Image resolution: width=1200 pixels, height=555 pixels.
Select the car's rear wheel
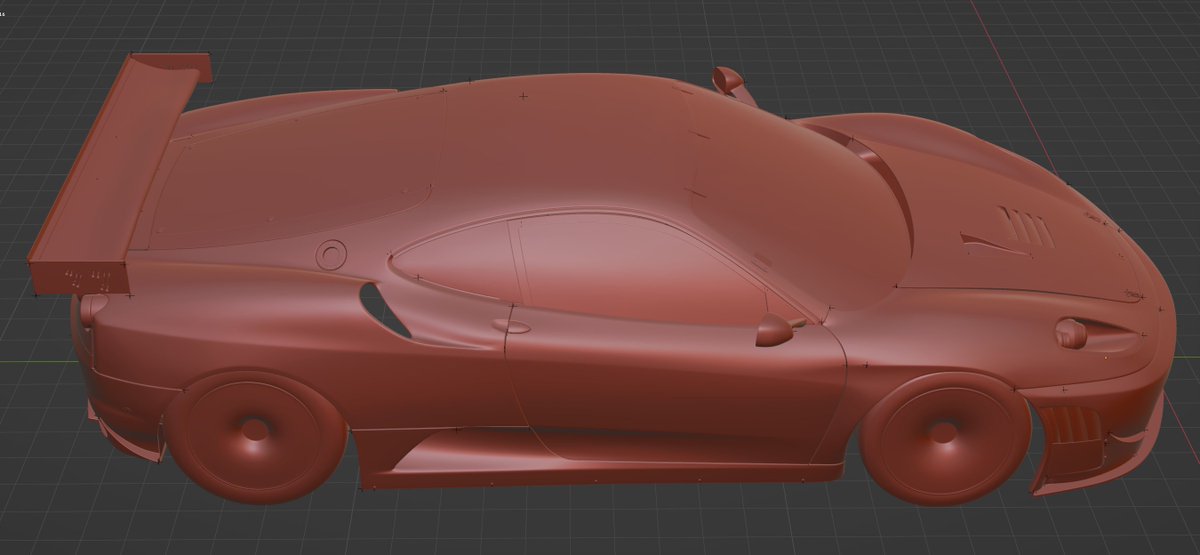[255, 435]
